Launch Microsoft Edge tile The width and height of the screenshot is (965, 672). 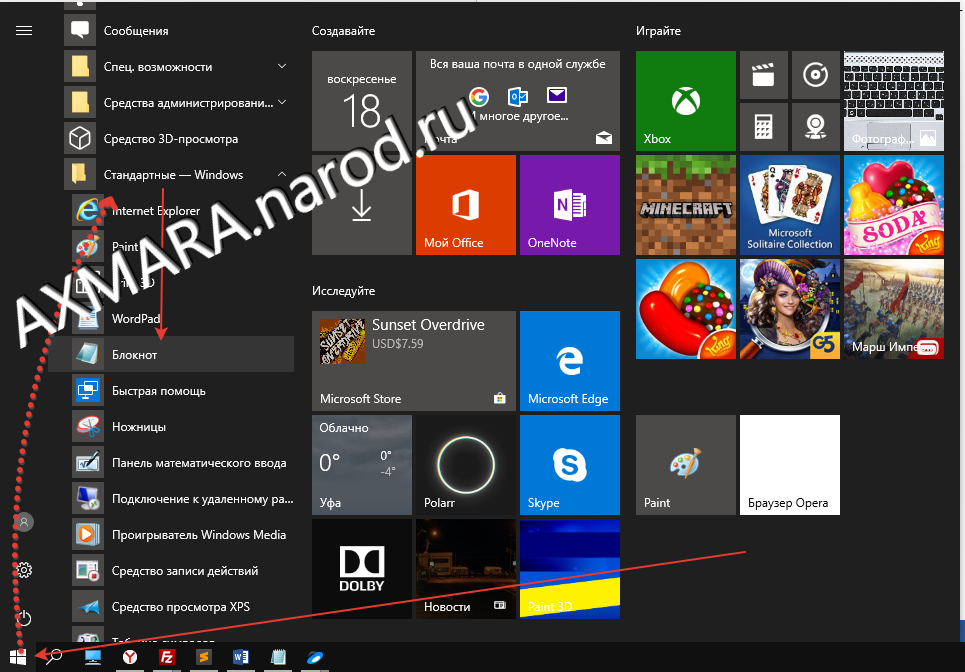click(570, 361)
